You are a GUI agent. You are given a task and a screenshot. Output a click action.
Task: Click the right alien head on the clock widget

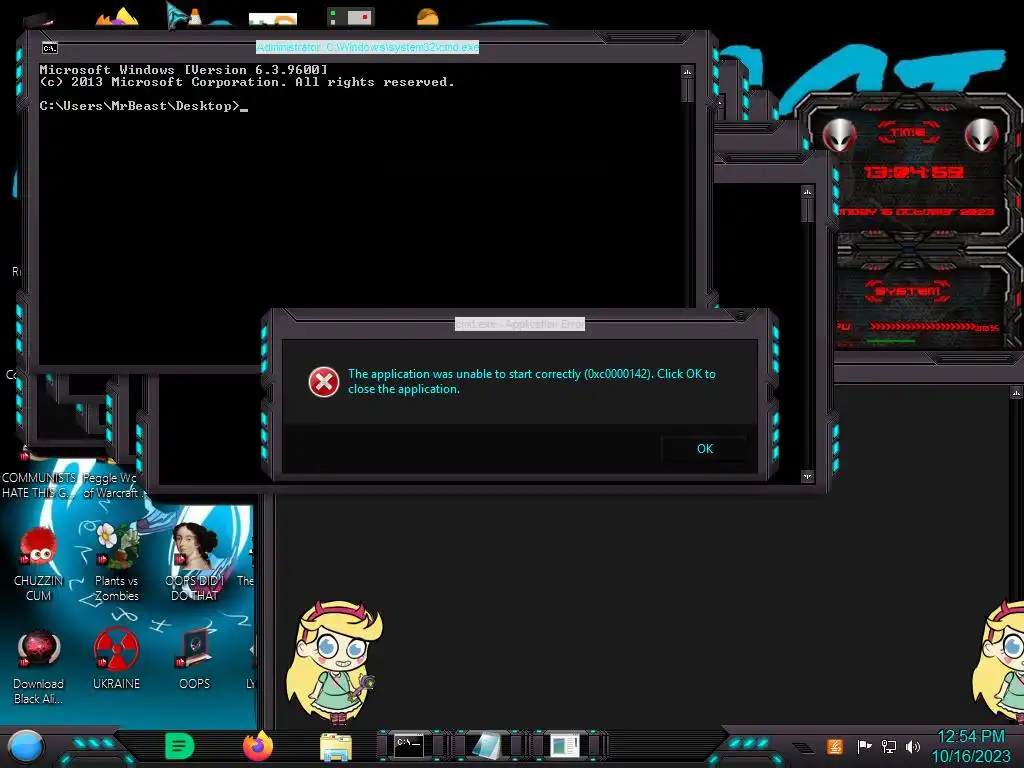[982, 135]
